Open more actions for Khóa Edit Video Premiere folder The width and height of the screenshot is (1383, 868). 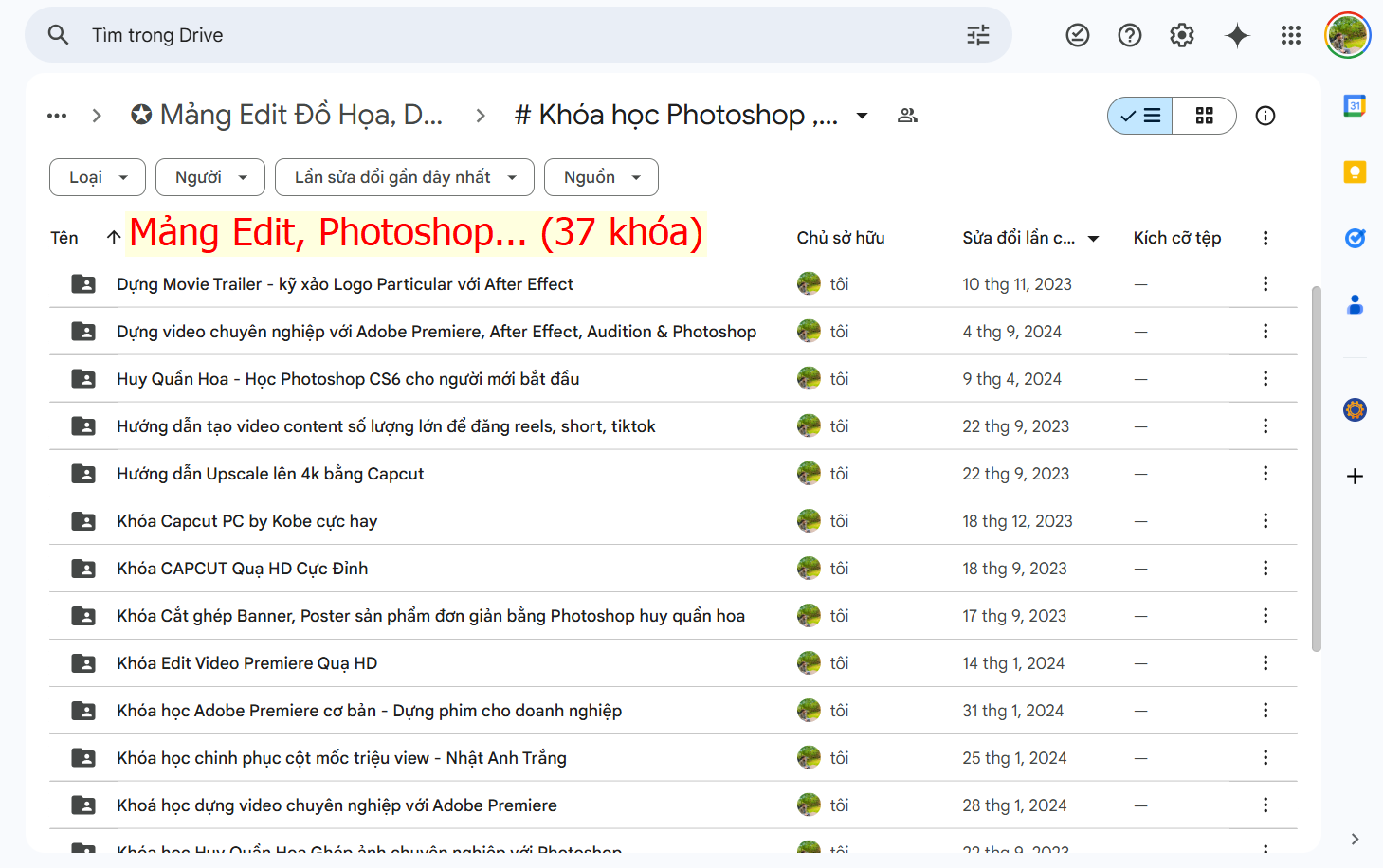tap(1265, 663)
